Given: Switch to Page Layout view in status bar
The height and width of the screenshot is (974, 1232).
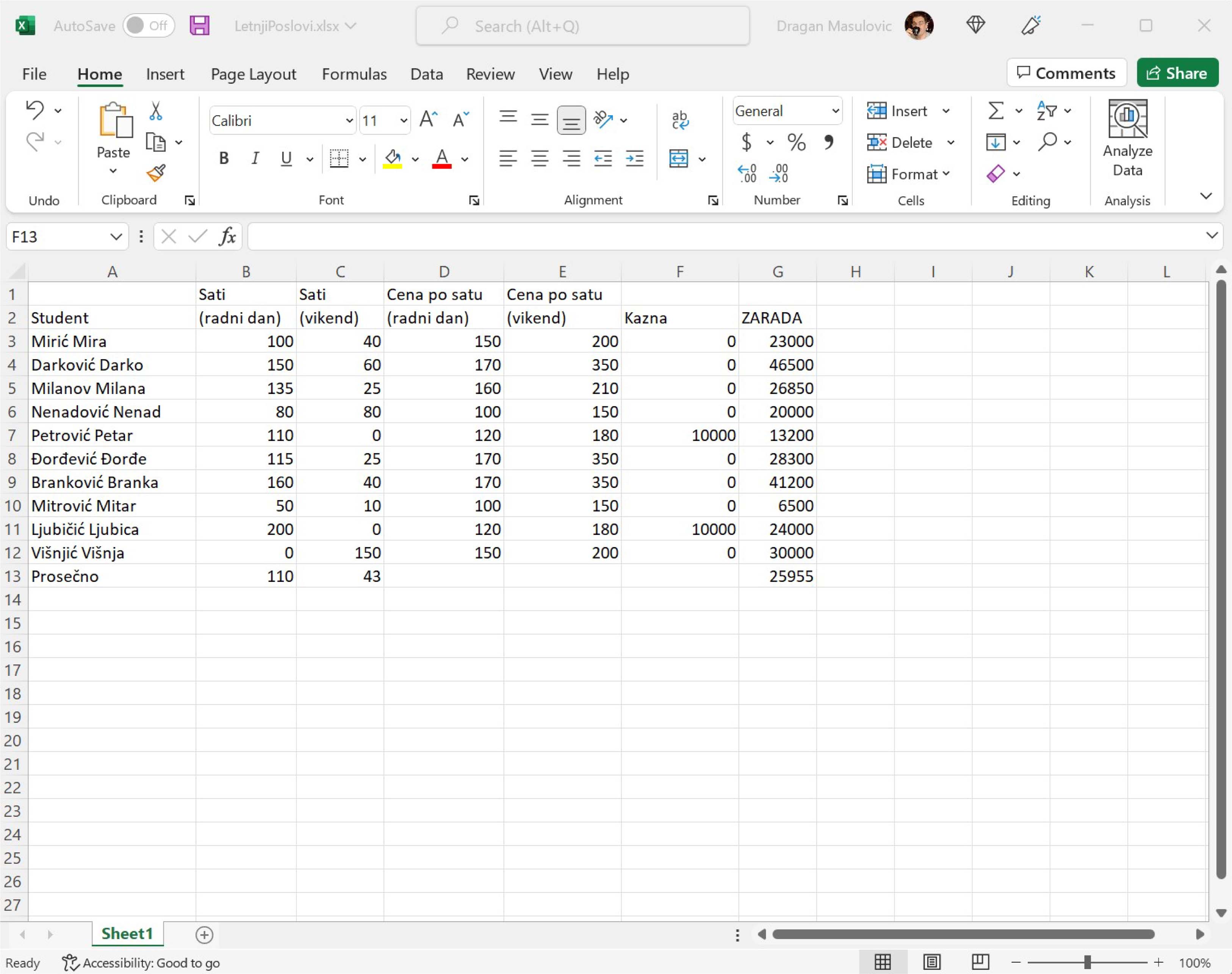Looking at the screenshot, I should tap(931, 962).
